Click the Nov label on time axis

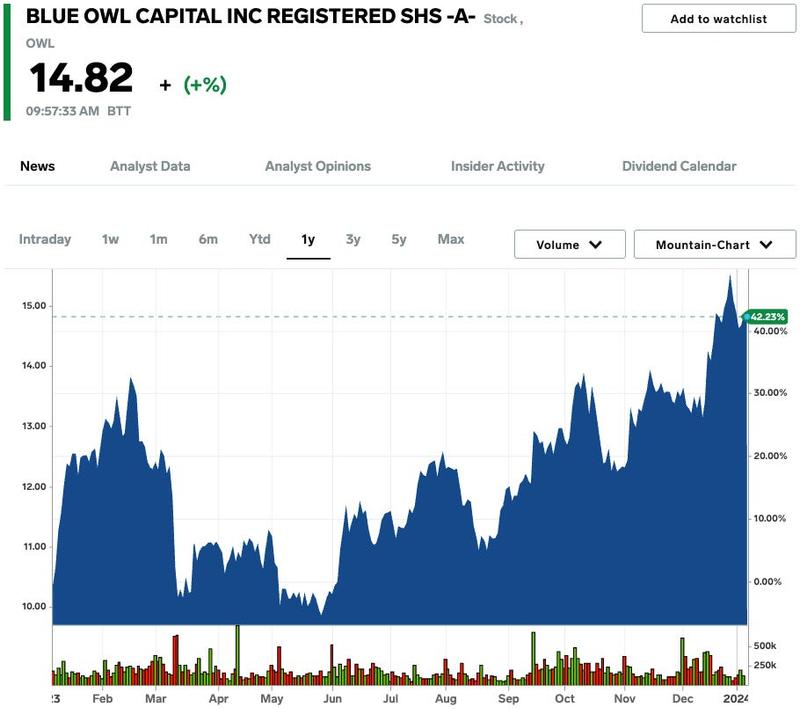pyautogui.click(x=624, y=698)
